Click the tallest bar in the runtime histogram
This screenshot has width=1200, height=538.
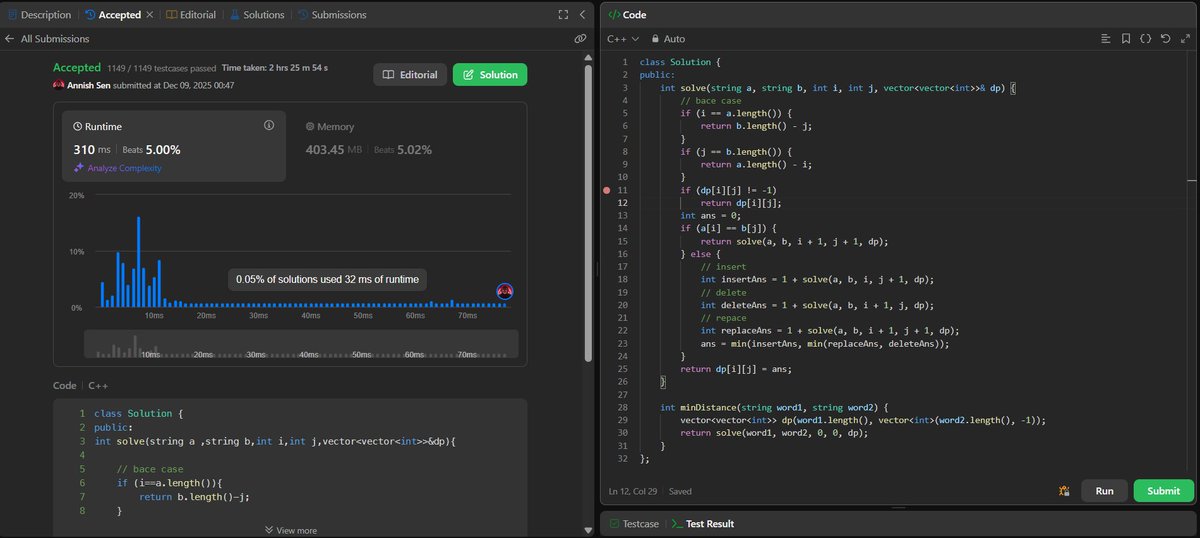pyautogui.click(x=138, y=262)
